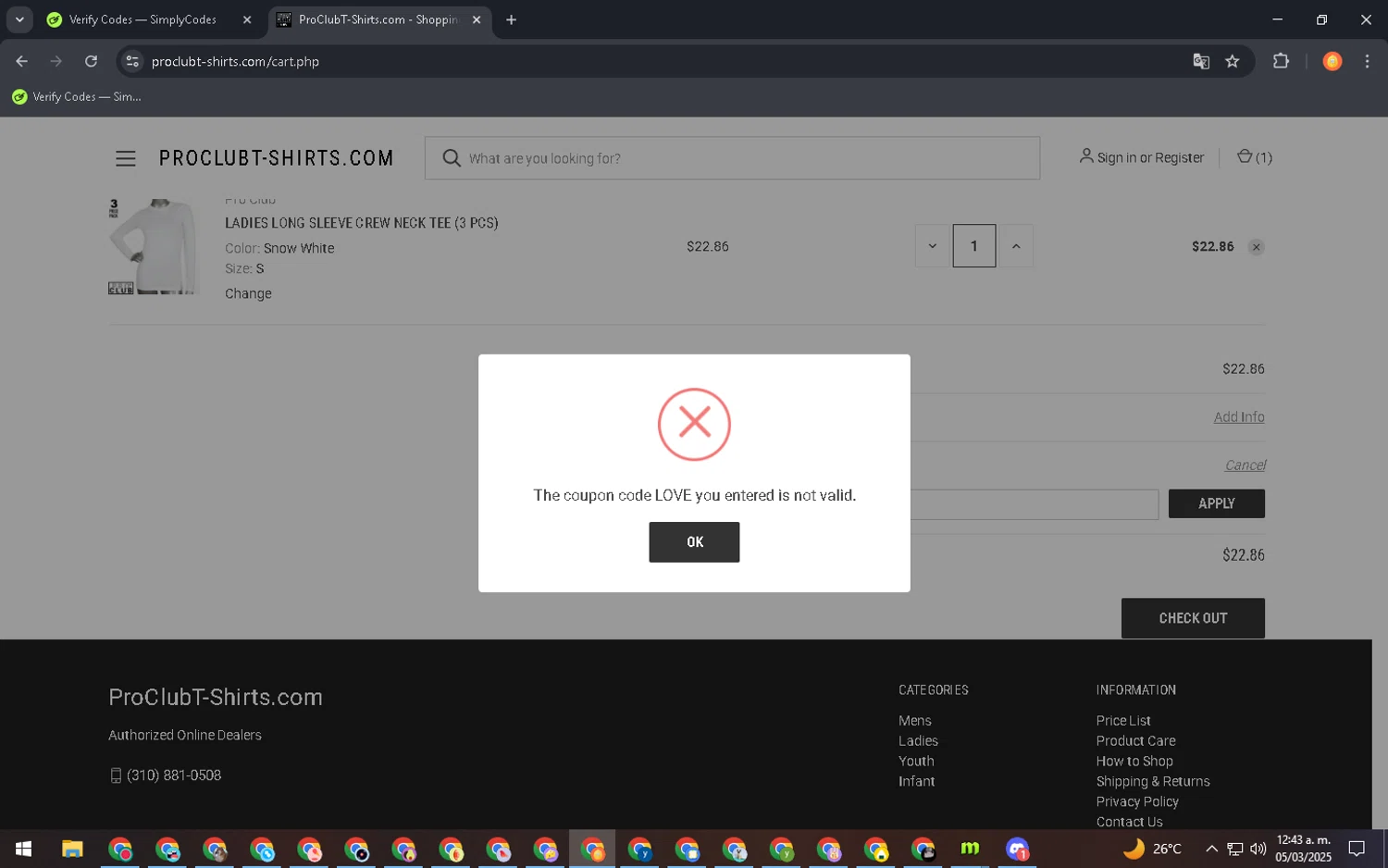Image resolution: width=1388 pixels, height=868 pixels.
Task: Focus the quantity box showing 1
Action: (973, 246)
